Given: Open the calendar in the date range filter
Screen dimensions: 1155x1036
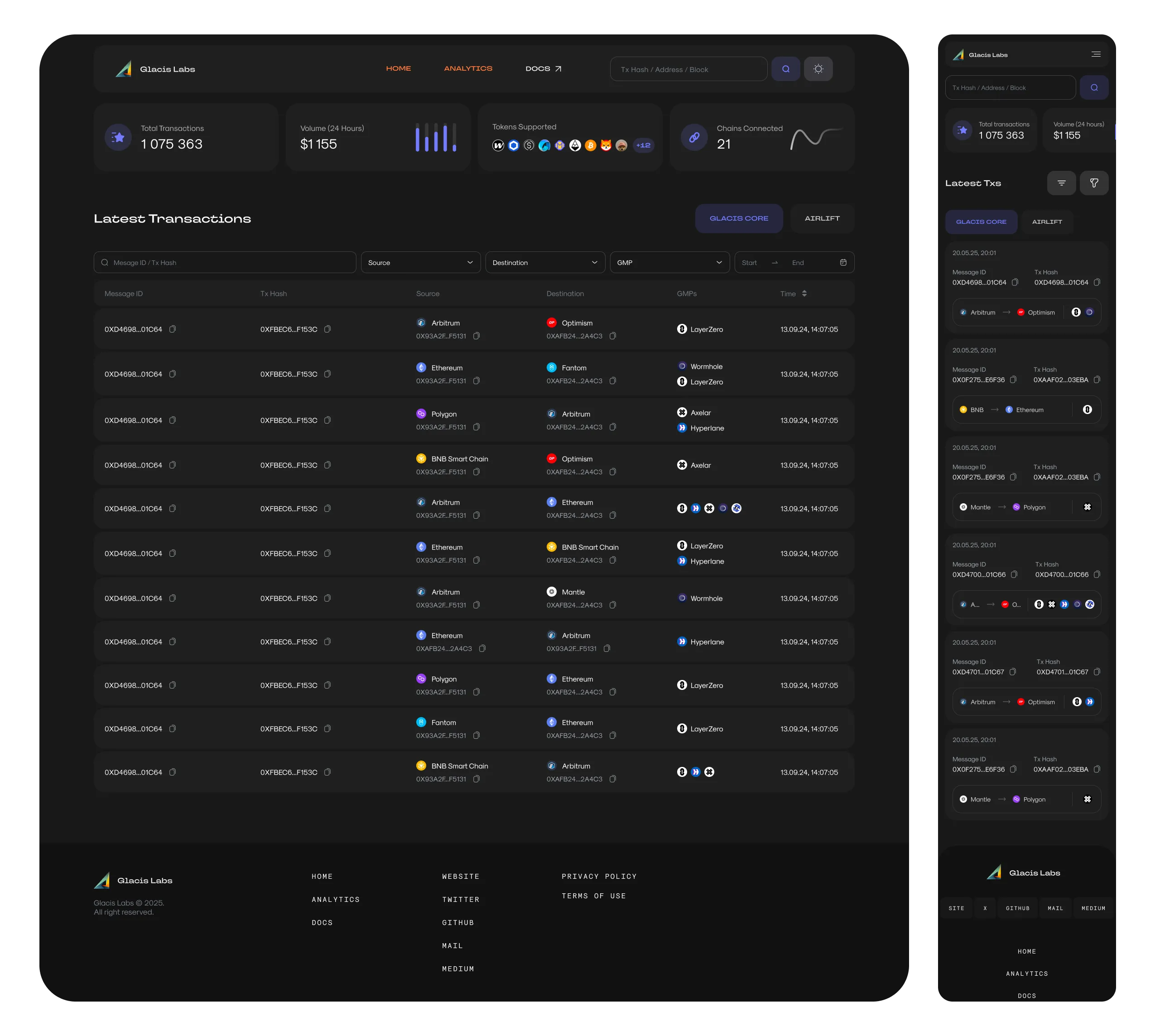Looking at the screenshot, I should point(843,262).
